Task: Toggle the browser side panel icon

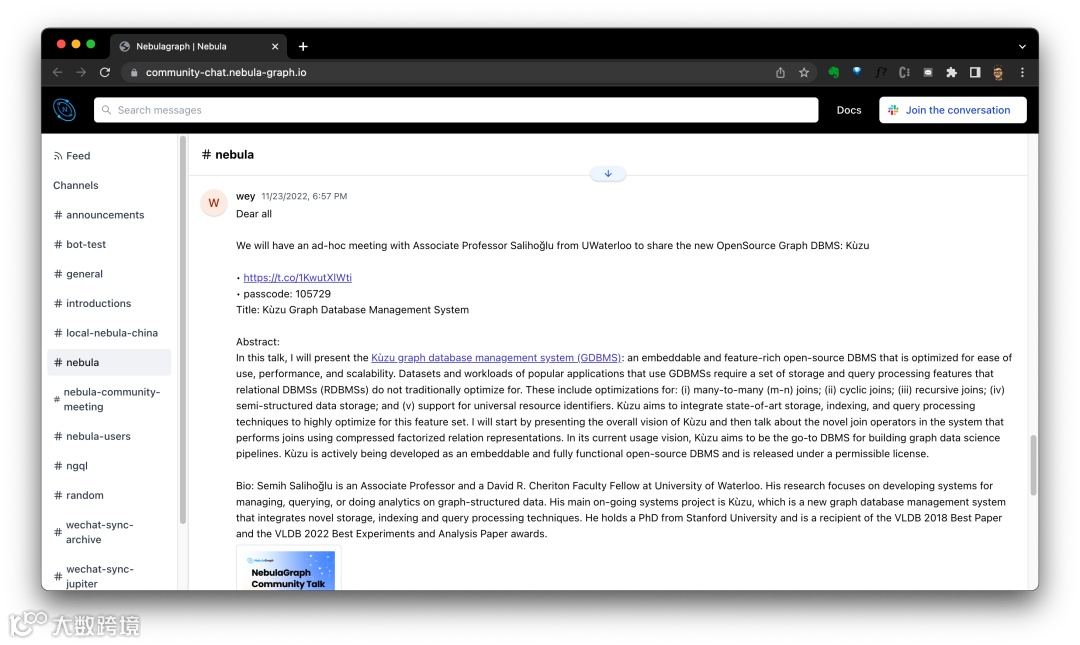Action: pos(975,72)
